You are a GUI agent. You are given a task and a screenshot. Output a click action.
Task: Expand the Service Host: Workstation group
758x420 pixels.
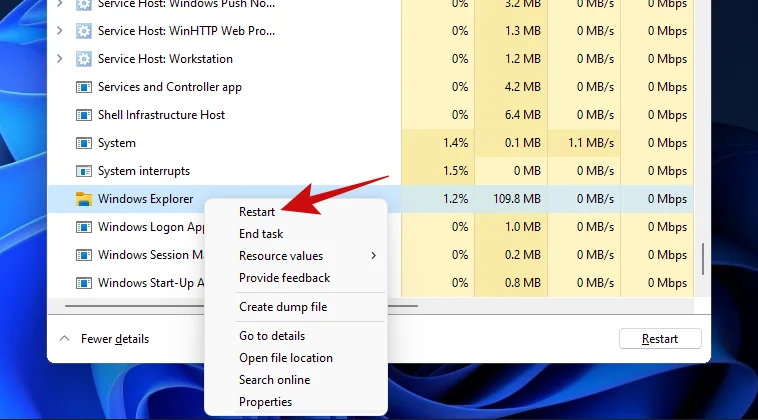coord(59,59)
